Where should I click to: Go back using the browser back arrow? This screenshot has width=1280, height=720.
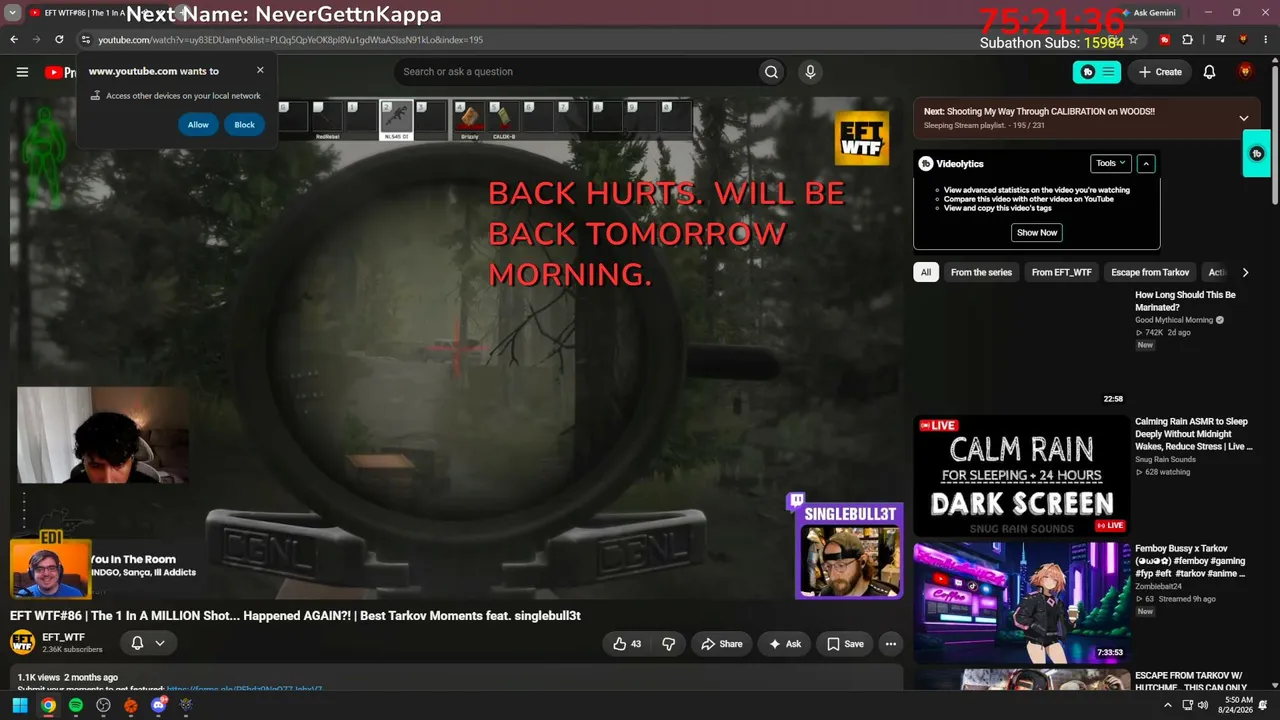14,40
